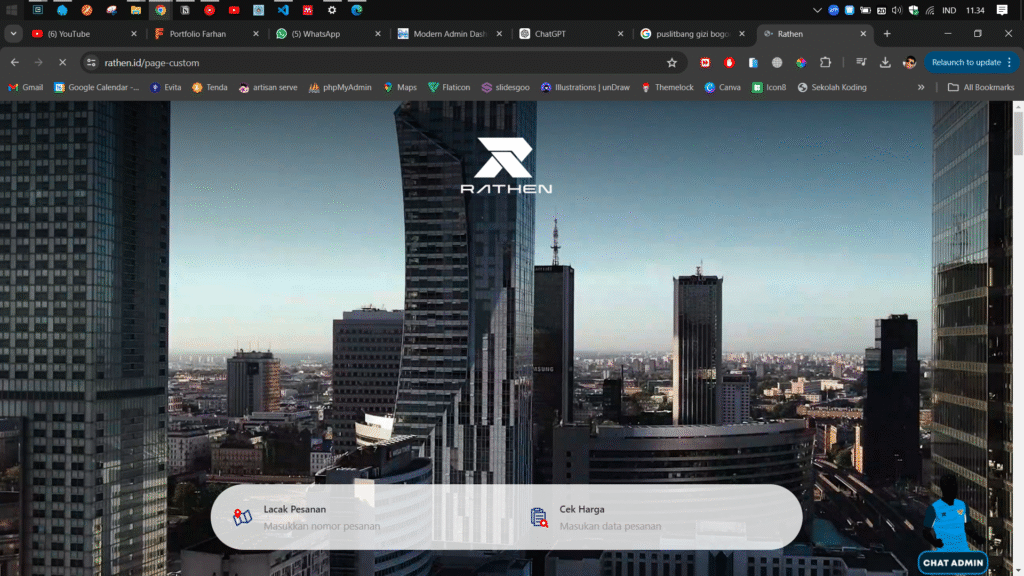Image resolution: width=1024 pixels, height=576 pixels.
Task: Click the Lacak Pesanan map icon
Action: pyautogui.click(x=242, y=517)
